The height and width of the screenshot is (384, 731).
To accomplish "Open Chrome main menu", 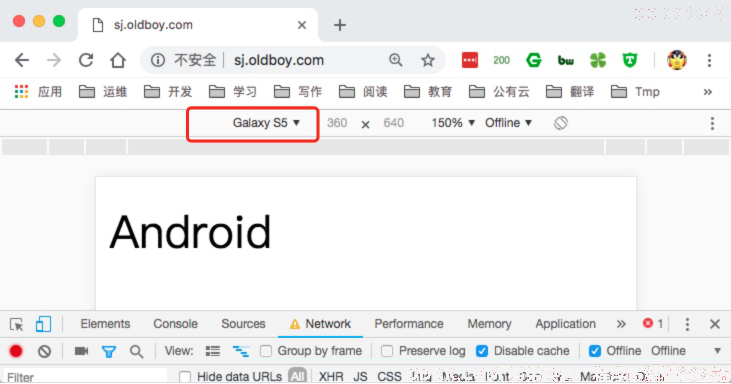I will click(709, 60).
